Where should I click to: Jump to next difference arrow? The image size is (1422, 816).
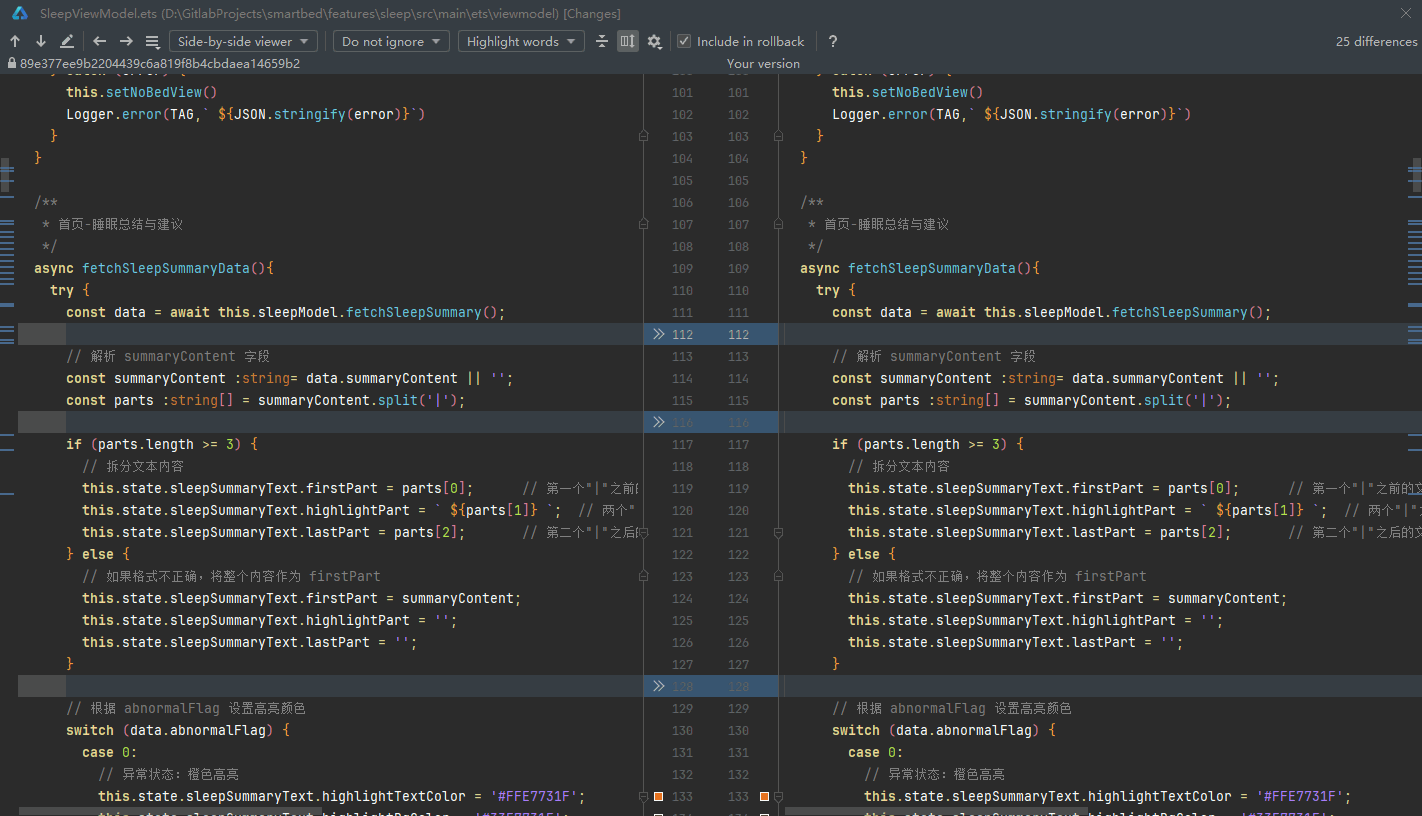tap(41, 41)
